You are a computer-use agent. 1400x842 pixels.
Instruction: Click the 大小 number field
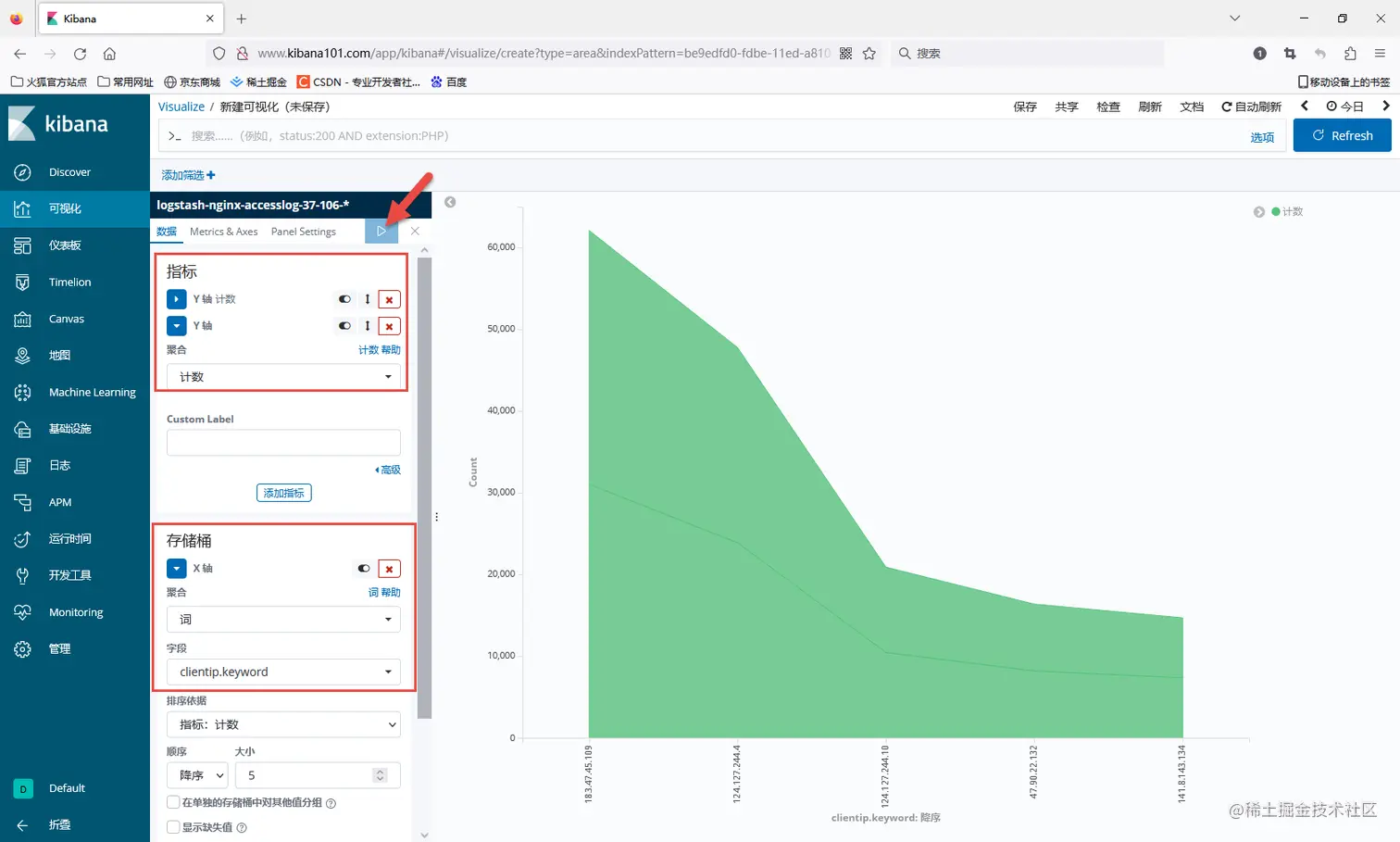pos(318,775)
